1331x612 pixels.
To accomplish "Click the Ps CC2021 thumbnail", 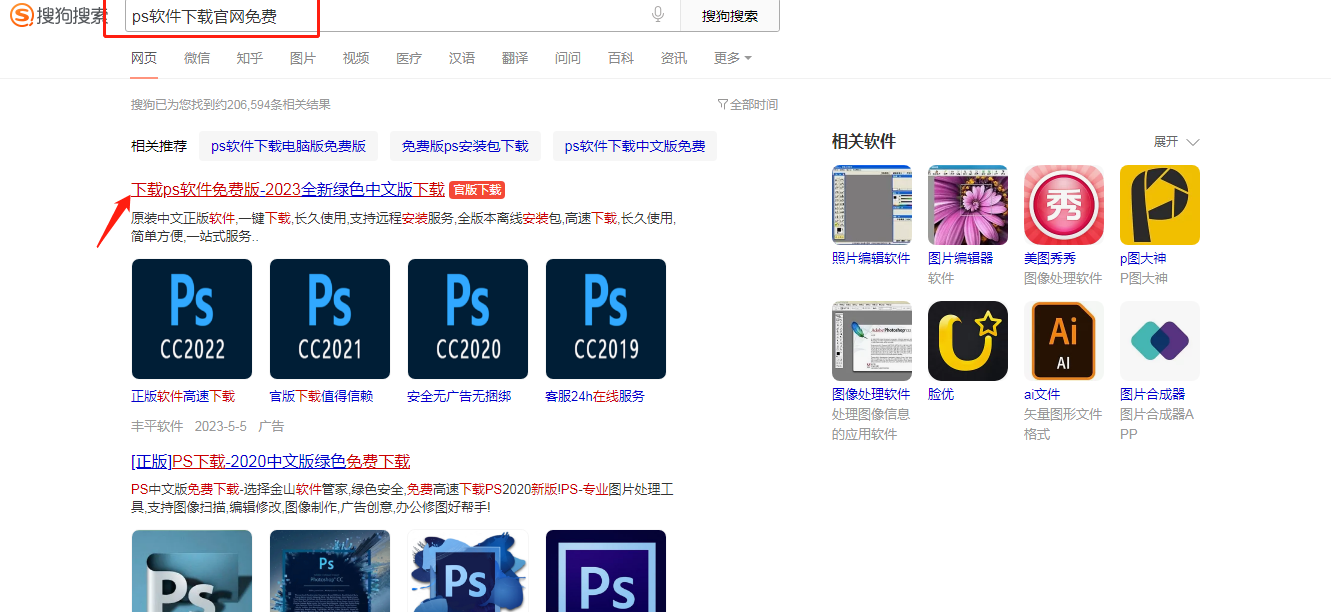I will pos(330,319).
